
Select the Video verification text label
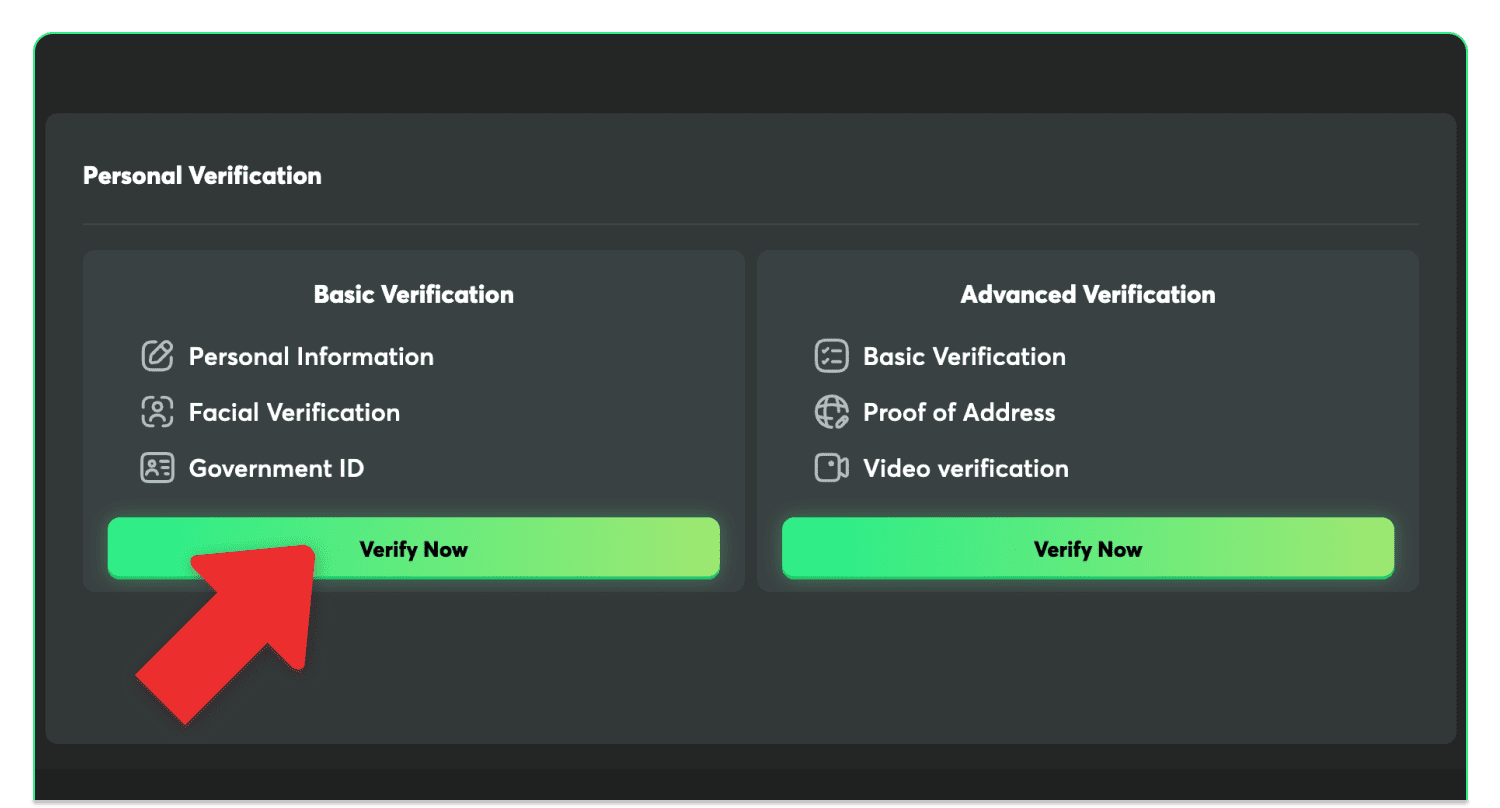(x=966, y=469)
